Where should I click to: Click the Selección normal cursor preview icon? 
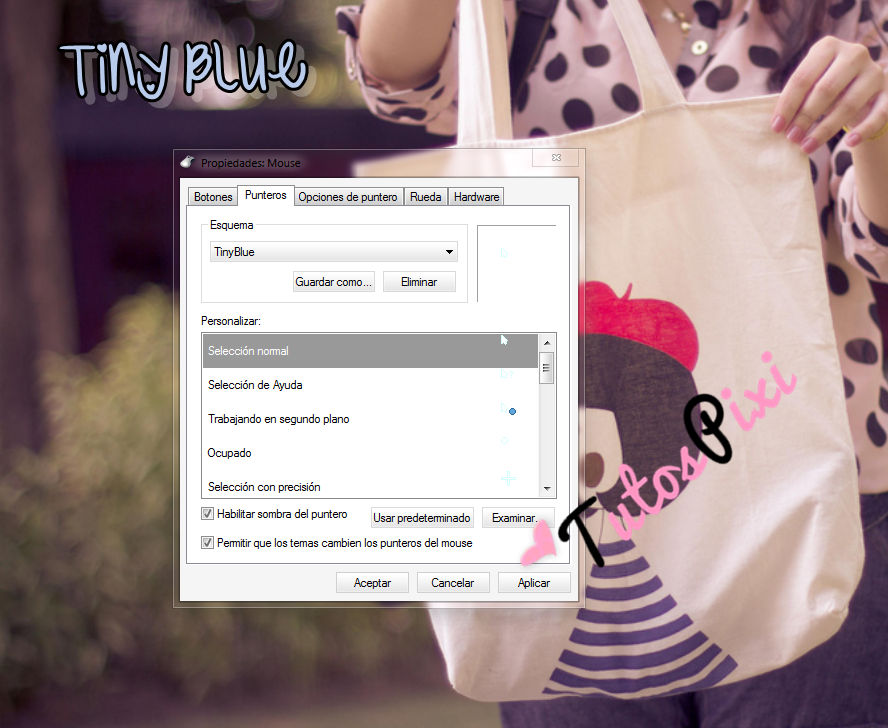(x=504, y=340)
